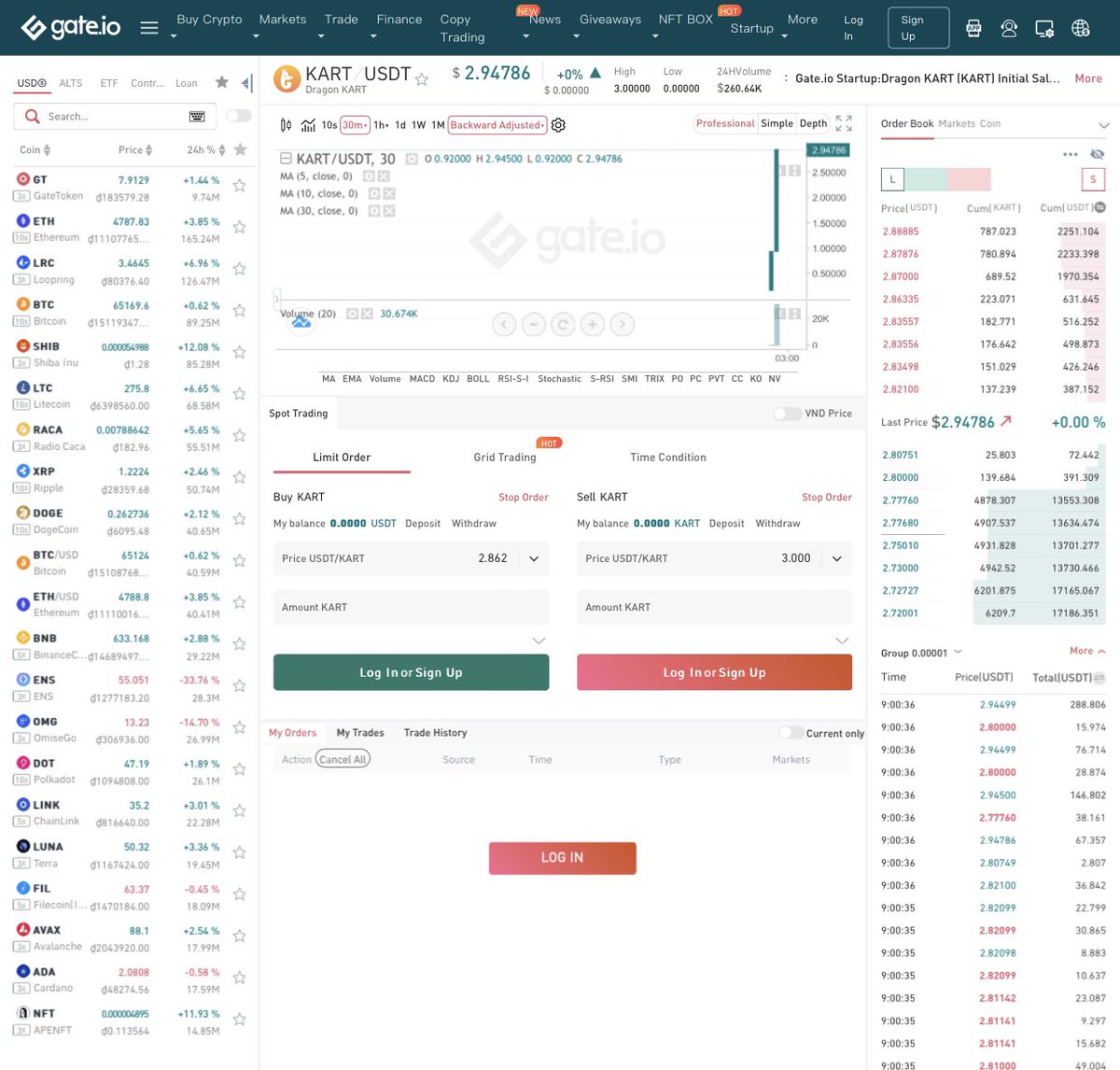
Task: Select the S order book mode
Action: [1093, 179]
